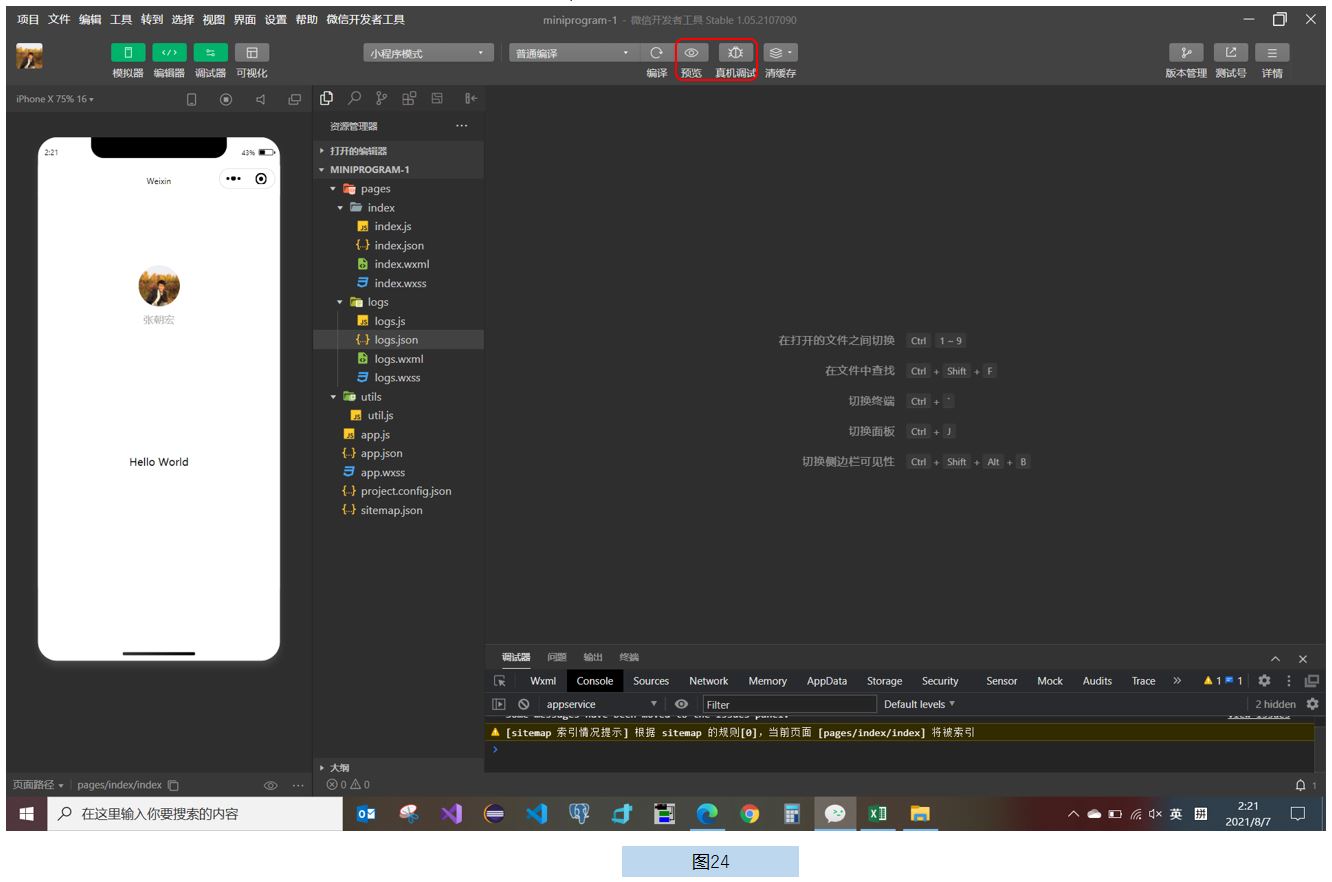The height and width of the screenshot is (882, 1332).
Task: Click the console settings gear beside 2 hidden
Action: tap(1312, 704)
